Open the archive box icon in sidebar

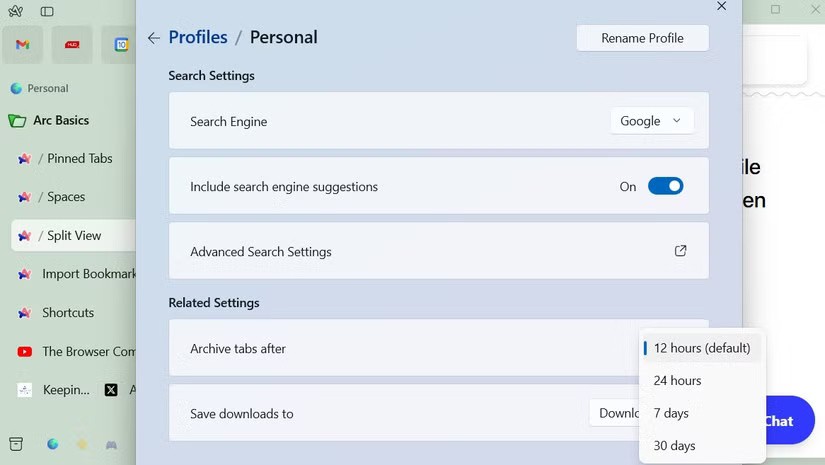[16, 444]
